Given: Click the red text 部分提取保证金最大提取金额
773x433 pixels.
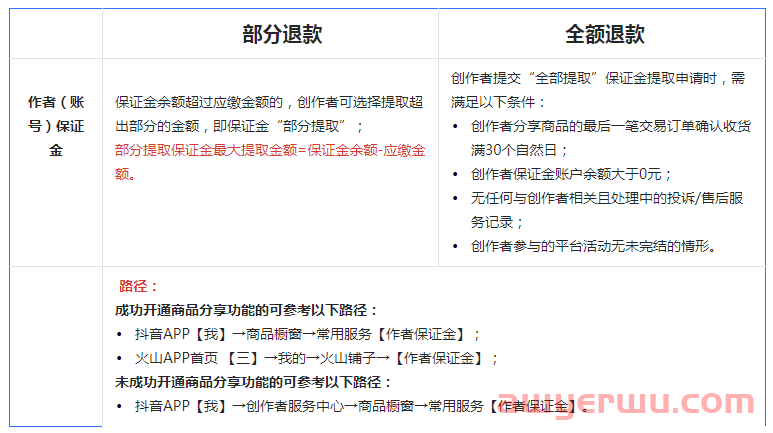Looking at the screenshot, I should [270, 162].
